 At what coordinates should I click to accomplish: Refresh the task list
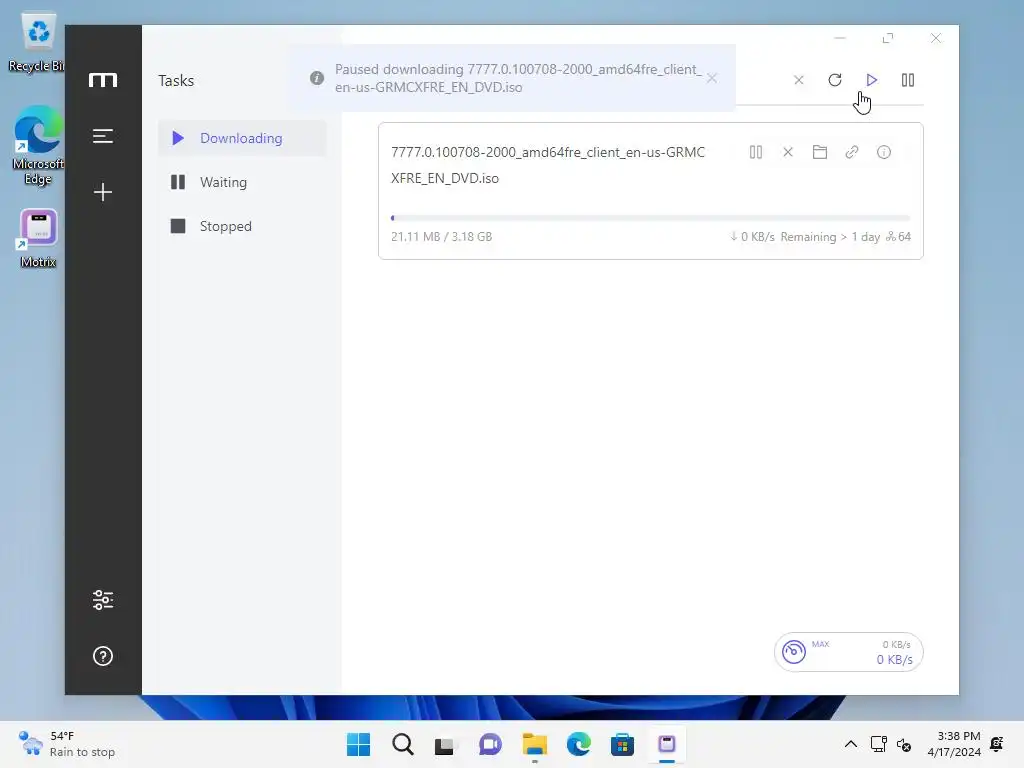coord(835,80)
